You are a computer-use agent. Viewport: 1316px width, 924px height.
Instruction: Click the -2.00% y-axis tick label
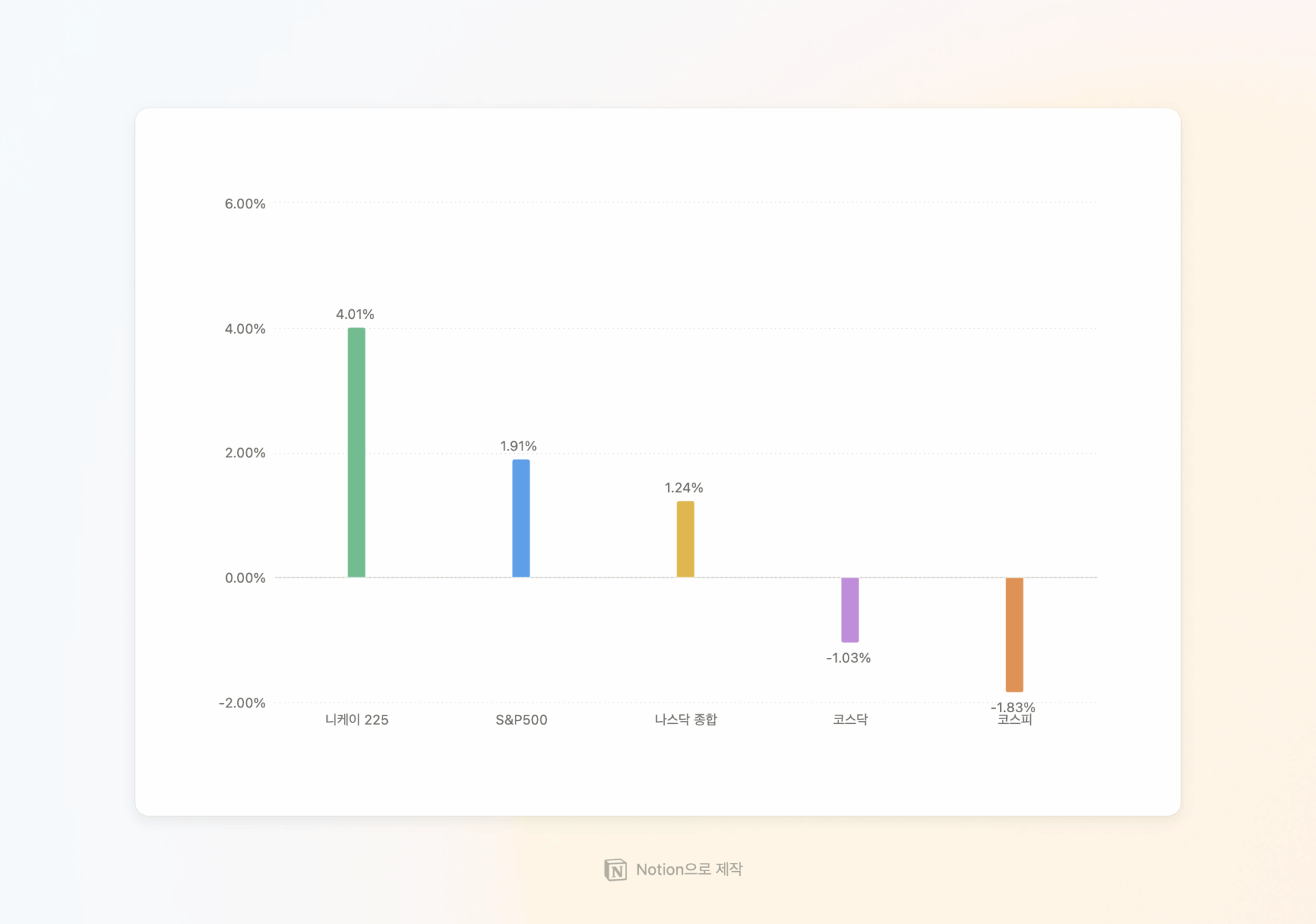click(x=242, y=703)
